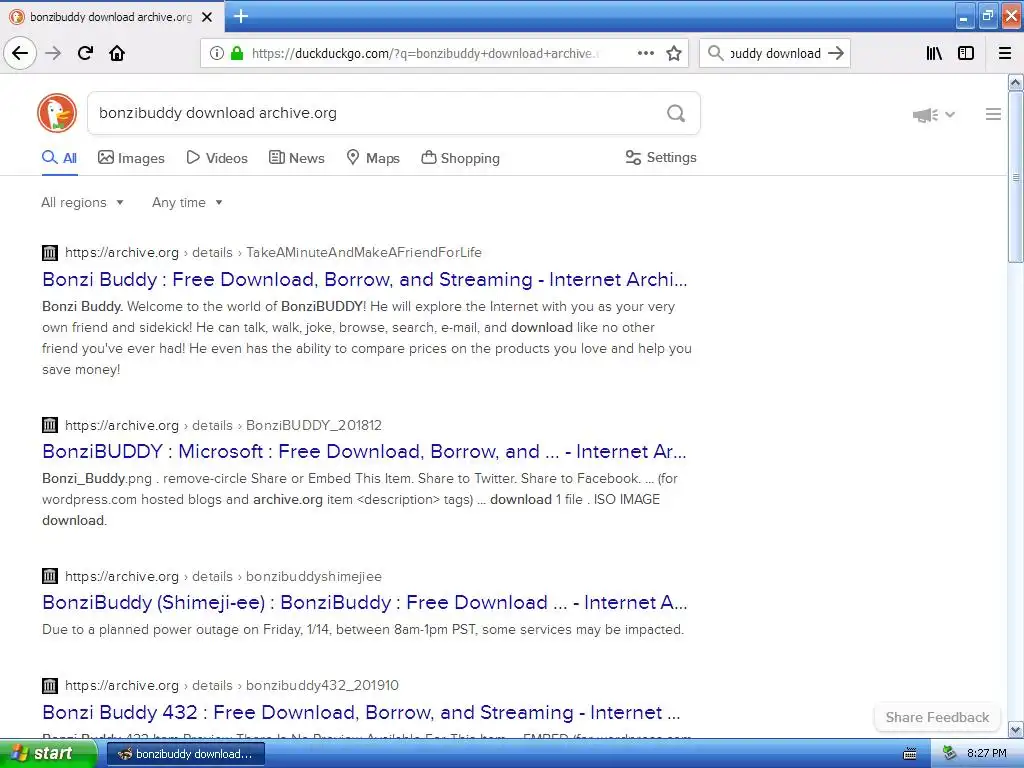The image size is (1024, 768).
Task: Click the browser search box magnifier icon
Action: point(716,53)
